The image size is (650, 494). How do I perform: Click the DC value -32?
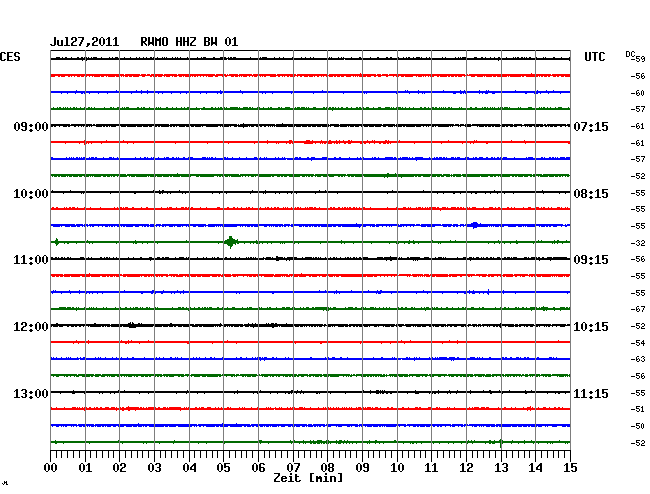click(638, 243)
